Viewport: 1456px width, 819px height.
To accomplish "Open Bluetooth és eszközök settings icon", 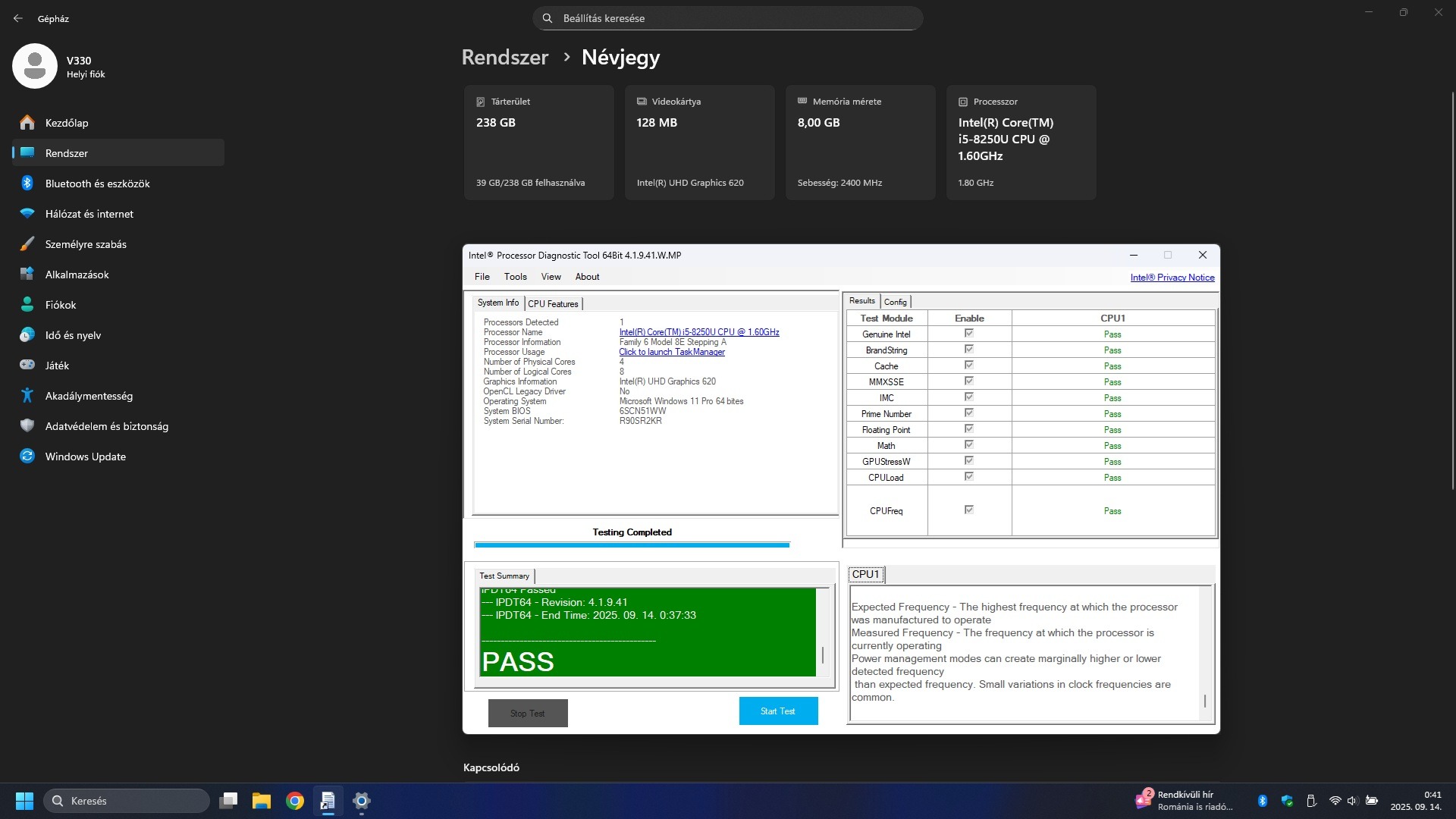I will 27,184.
